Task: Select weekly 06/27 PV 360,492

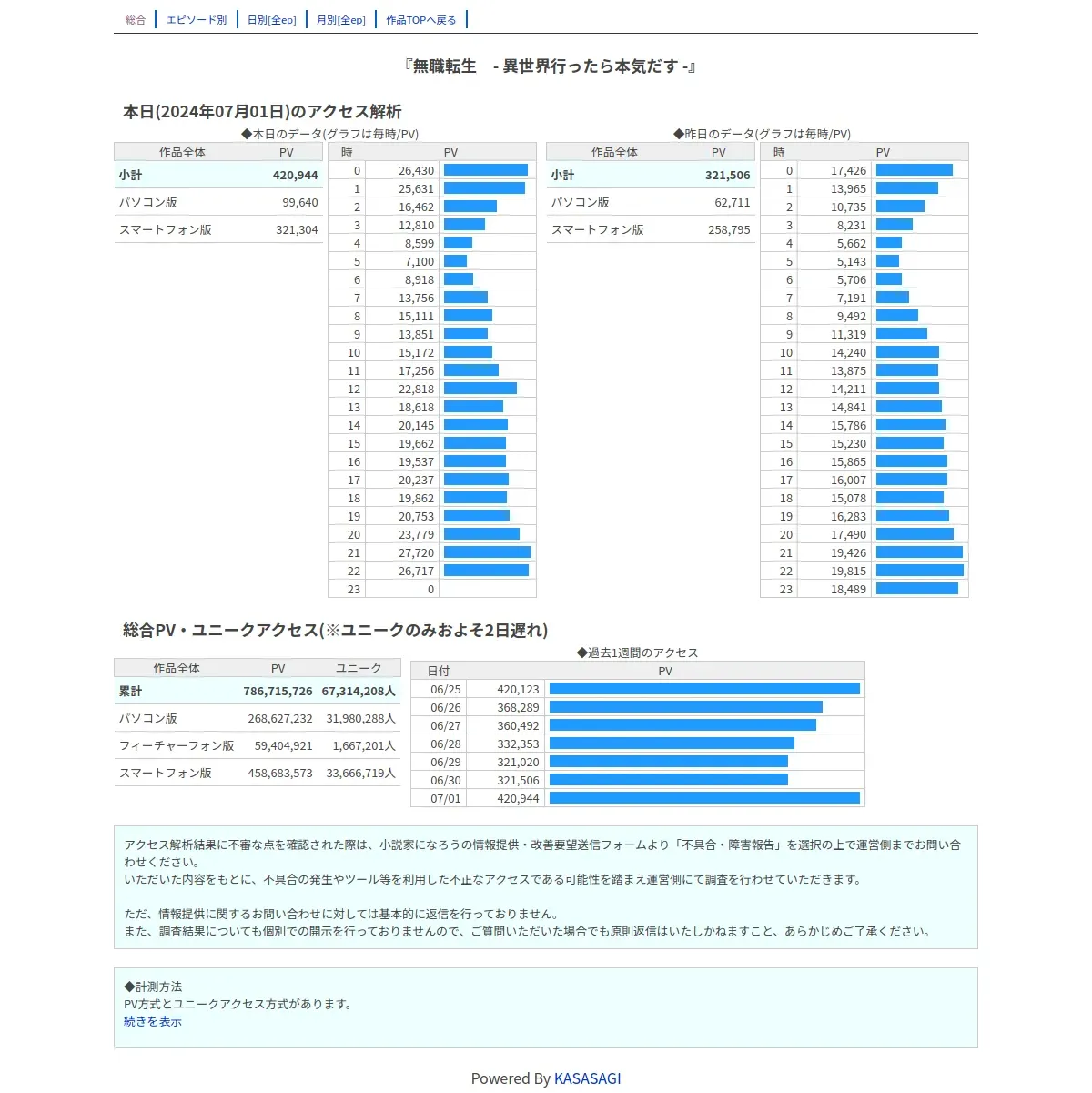Action: pyautogui.click(x=518, y=725)
